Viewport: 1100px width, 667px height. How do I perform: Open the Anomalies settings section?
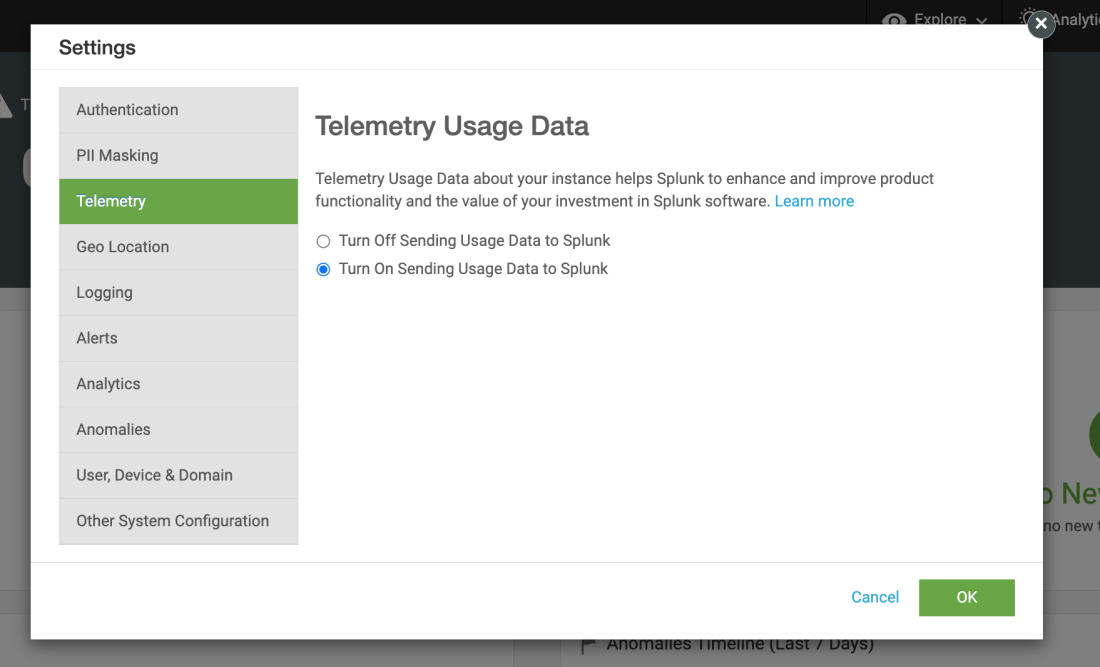[x=178, y=429]
